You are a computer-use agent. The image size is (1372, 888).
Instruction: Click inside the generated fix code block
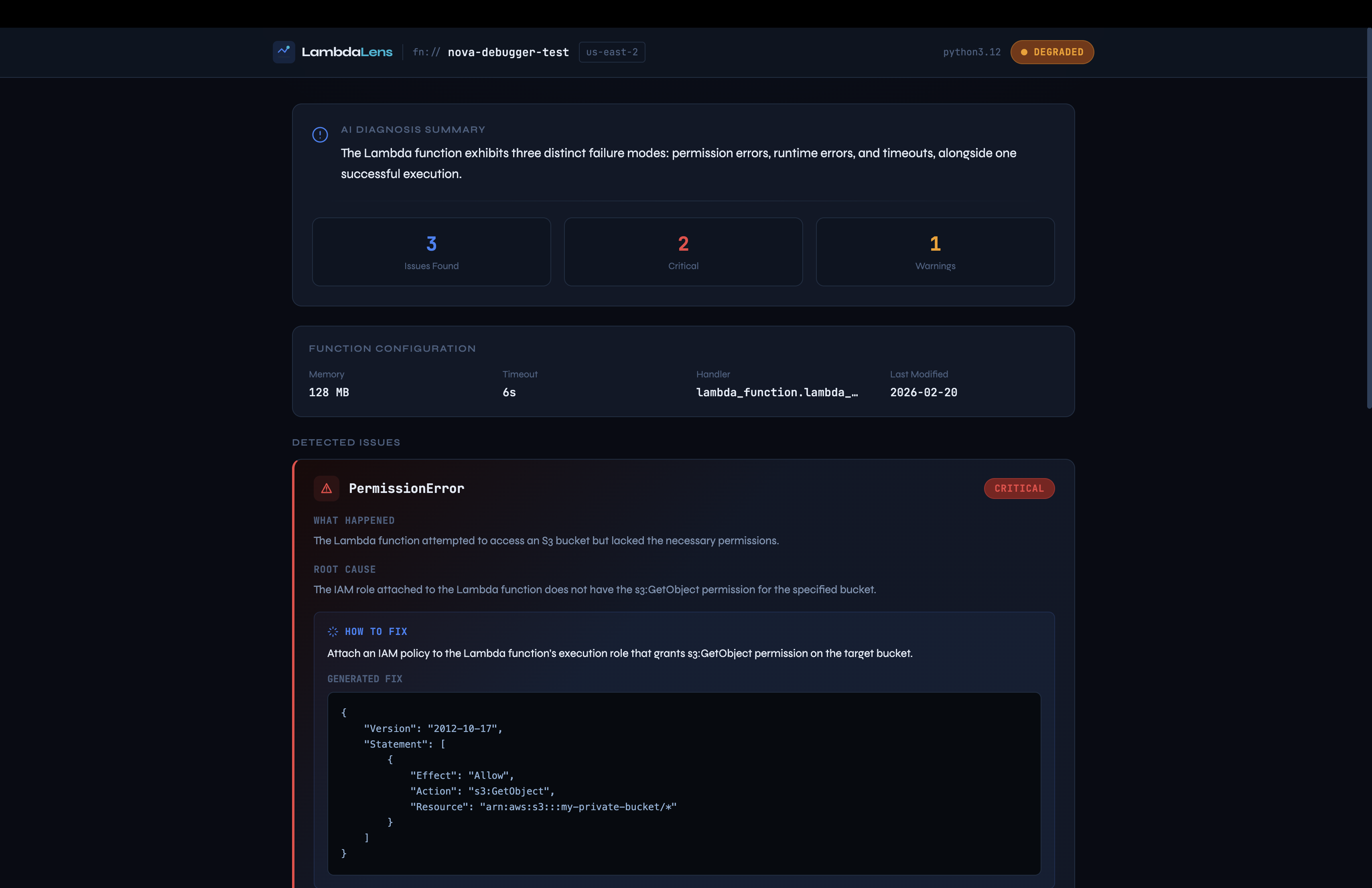pyautogui.click(x=684, y=783)
